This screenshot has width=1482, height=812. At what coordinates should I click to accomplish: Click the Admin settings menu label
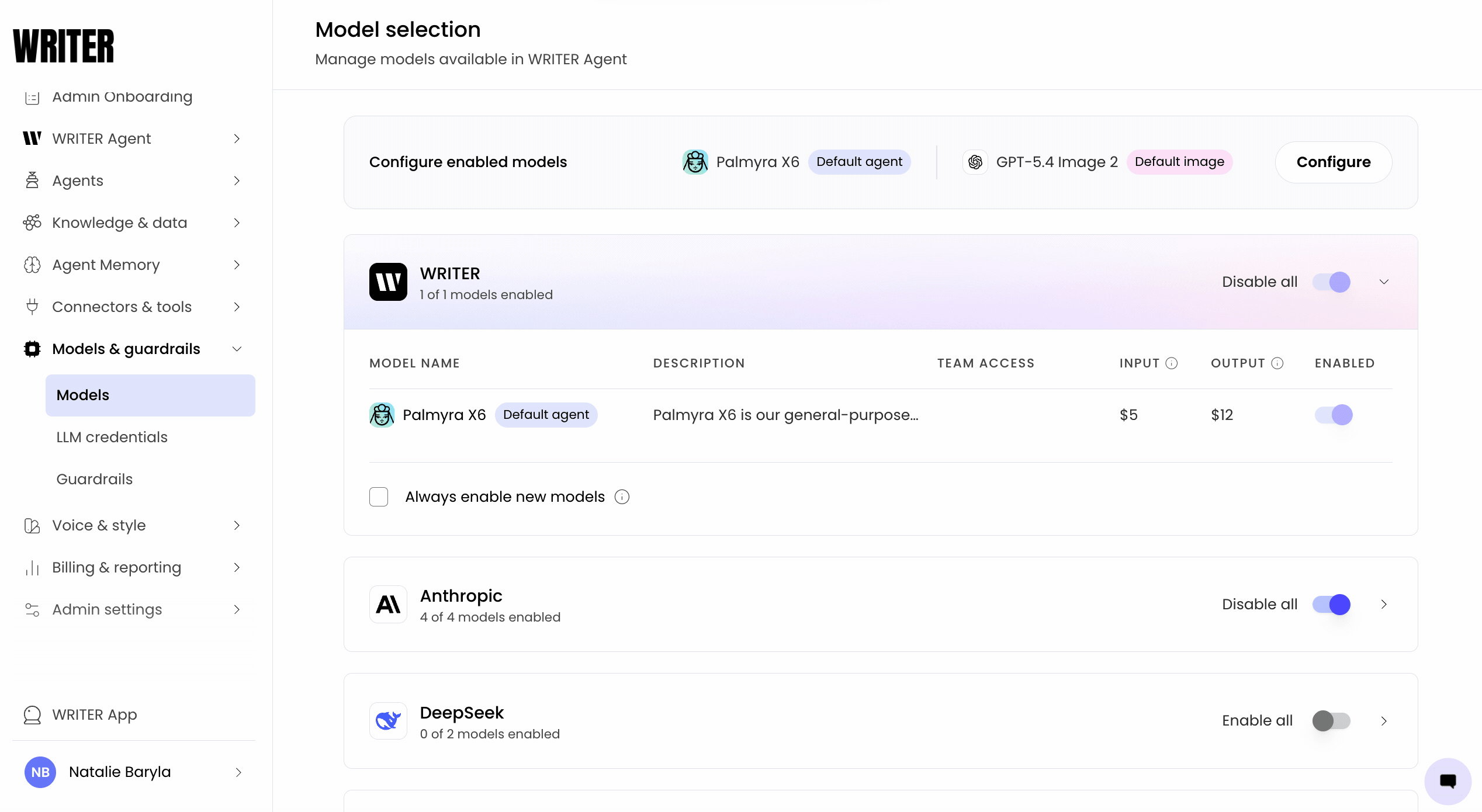click(107, 609)
